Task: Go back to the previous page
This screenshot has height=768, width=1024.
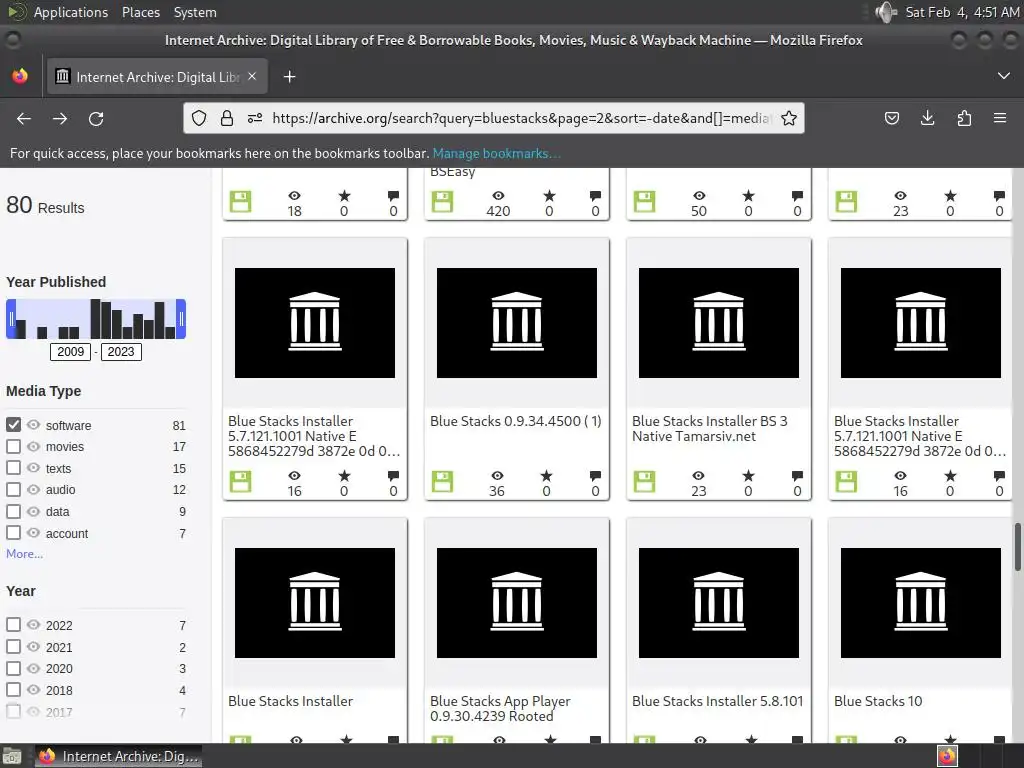Action: 24,119
